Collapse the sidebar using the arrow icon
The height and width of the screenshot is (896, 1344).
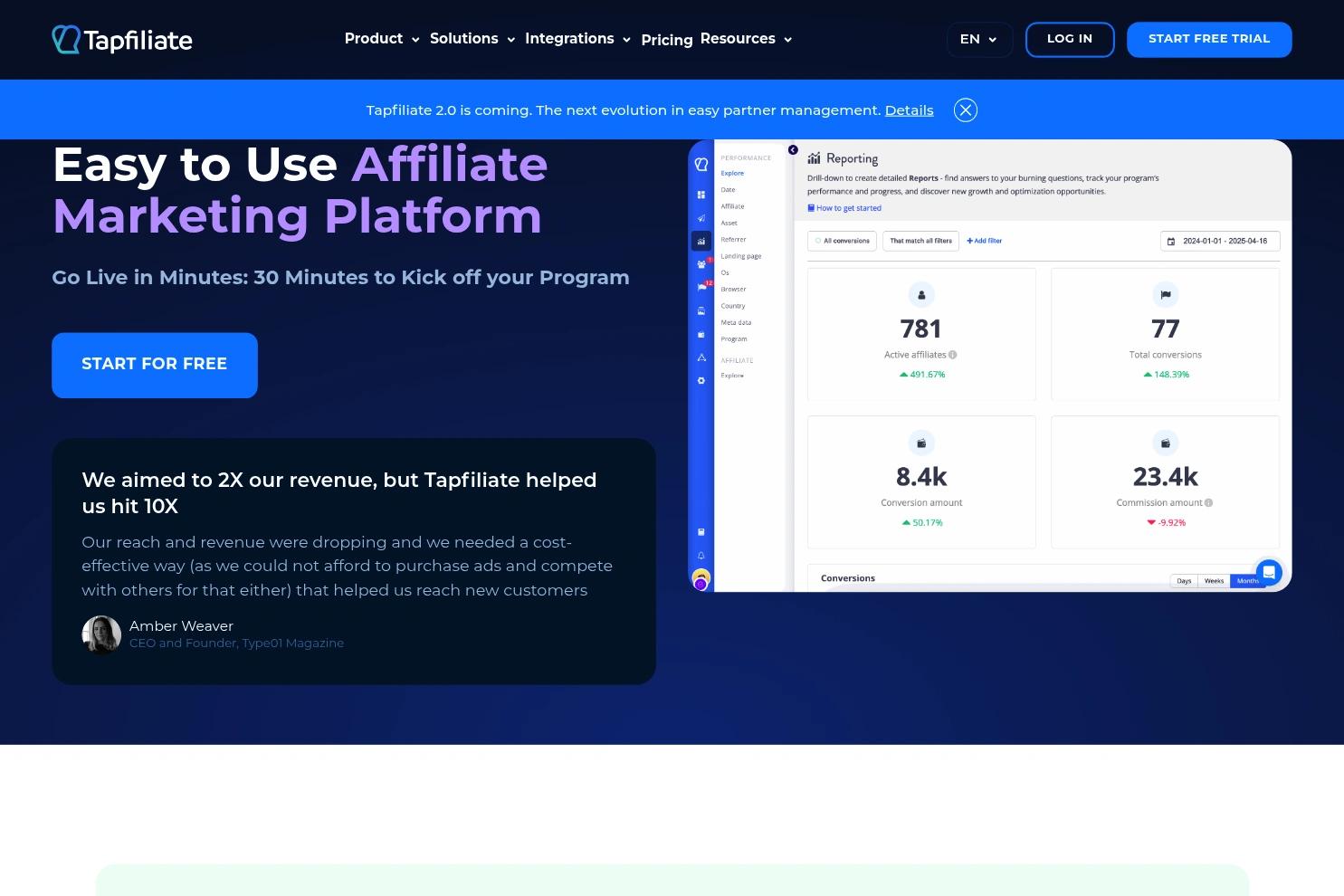coord(793,150)
